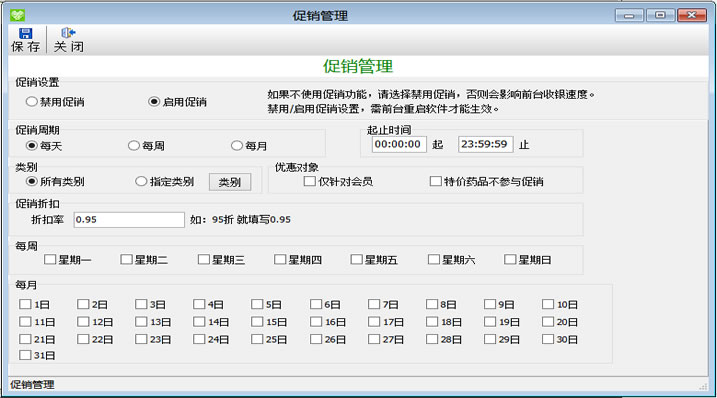Image resolution: width=717 pixels, height=398 pixels.
Task: Select the 指定类别 radio option
Action: pyautogui.click(x=141, y=181)
